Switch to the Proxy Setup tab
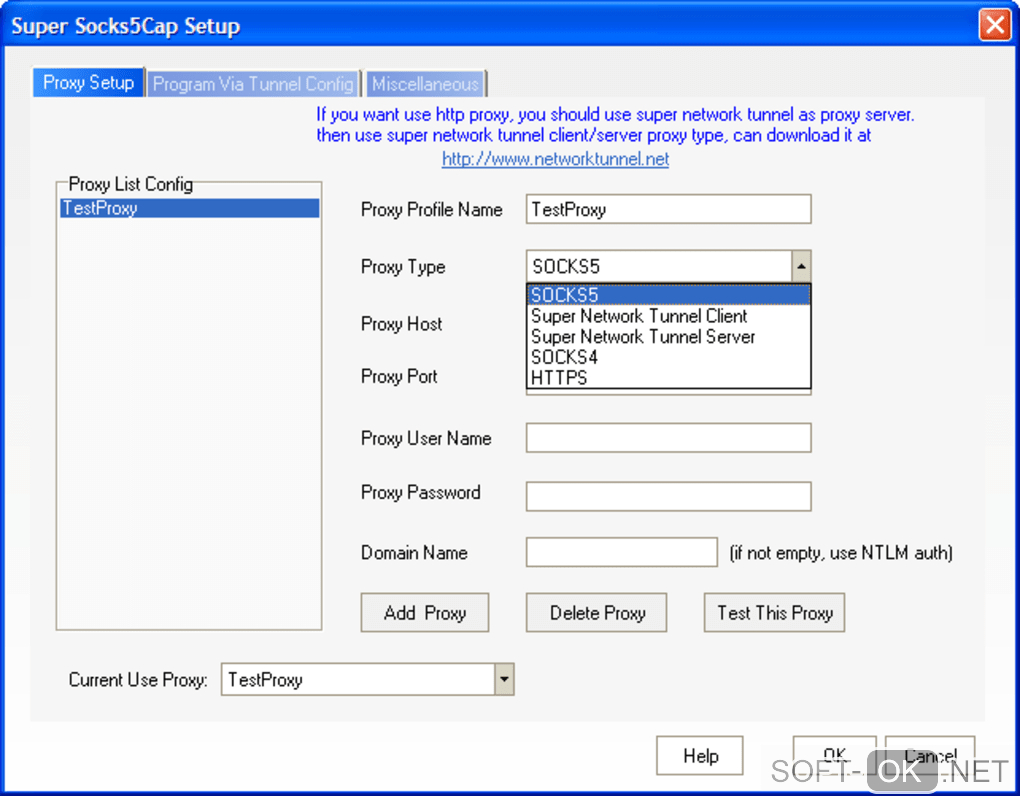Viewport: 1020px width, 796px height. [88, 83]
